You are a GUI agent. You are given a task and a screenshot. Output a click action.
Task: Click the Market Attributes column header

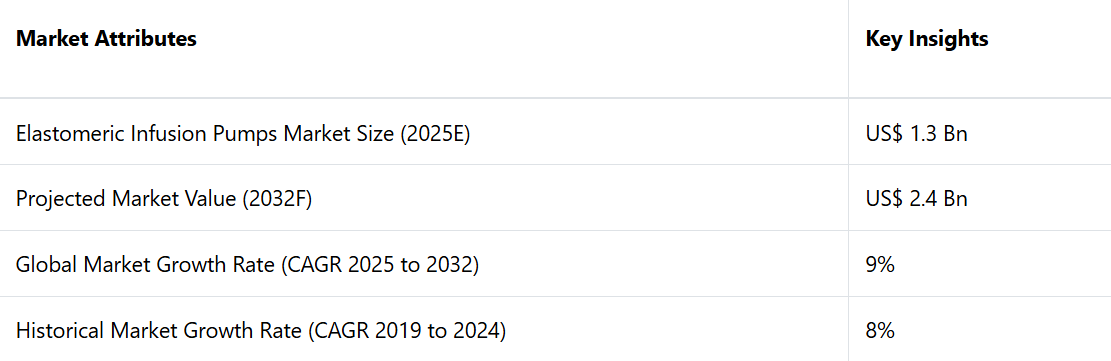[x=106, y=39]
